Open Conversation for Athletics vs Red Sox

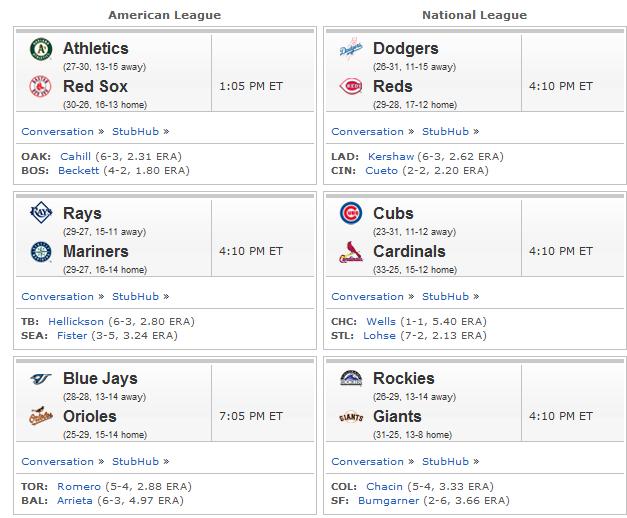[58, 132]
